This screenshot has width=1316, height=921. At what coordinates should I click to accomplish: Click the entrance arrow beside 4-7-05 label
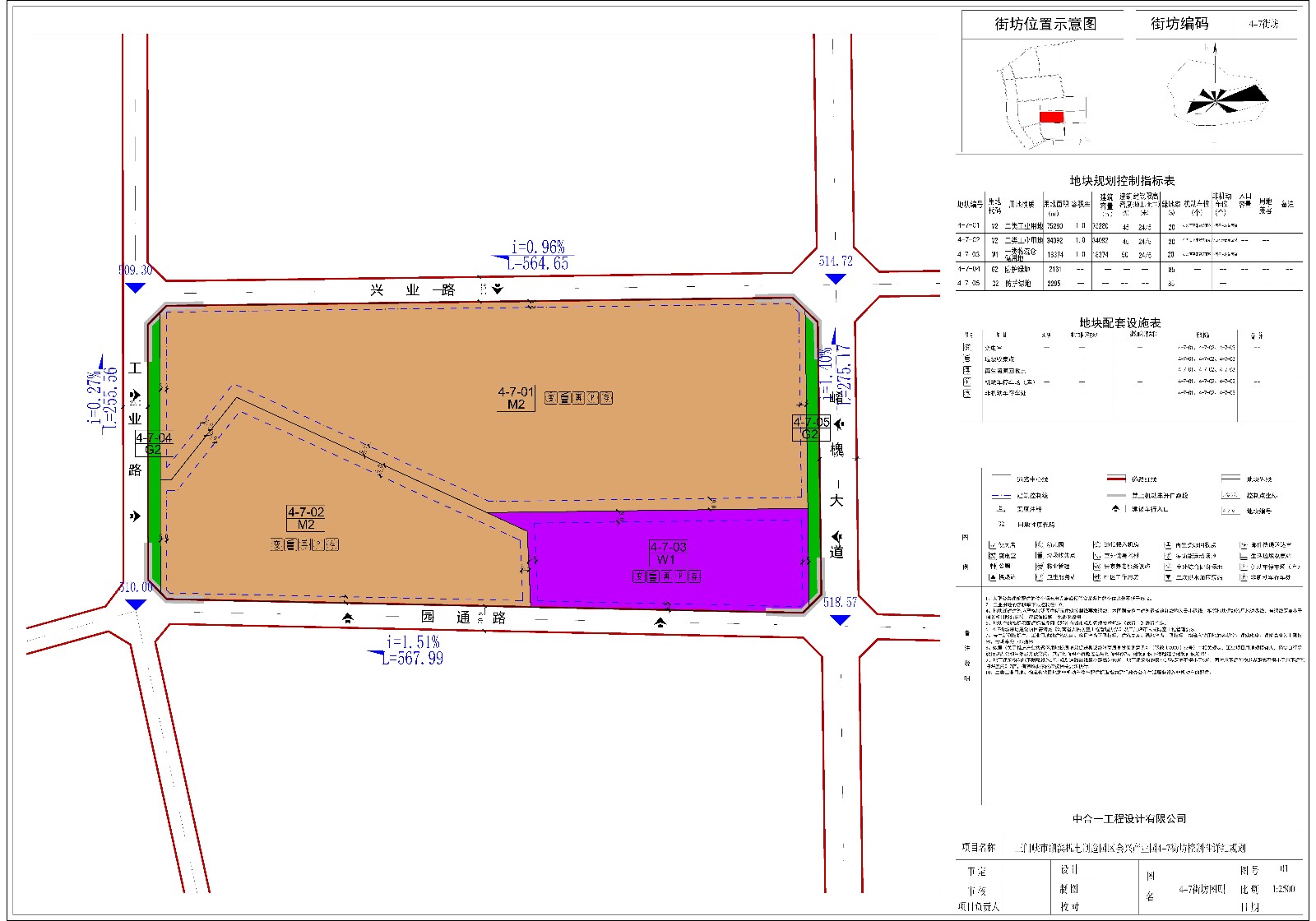839,424
